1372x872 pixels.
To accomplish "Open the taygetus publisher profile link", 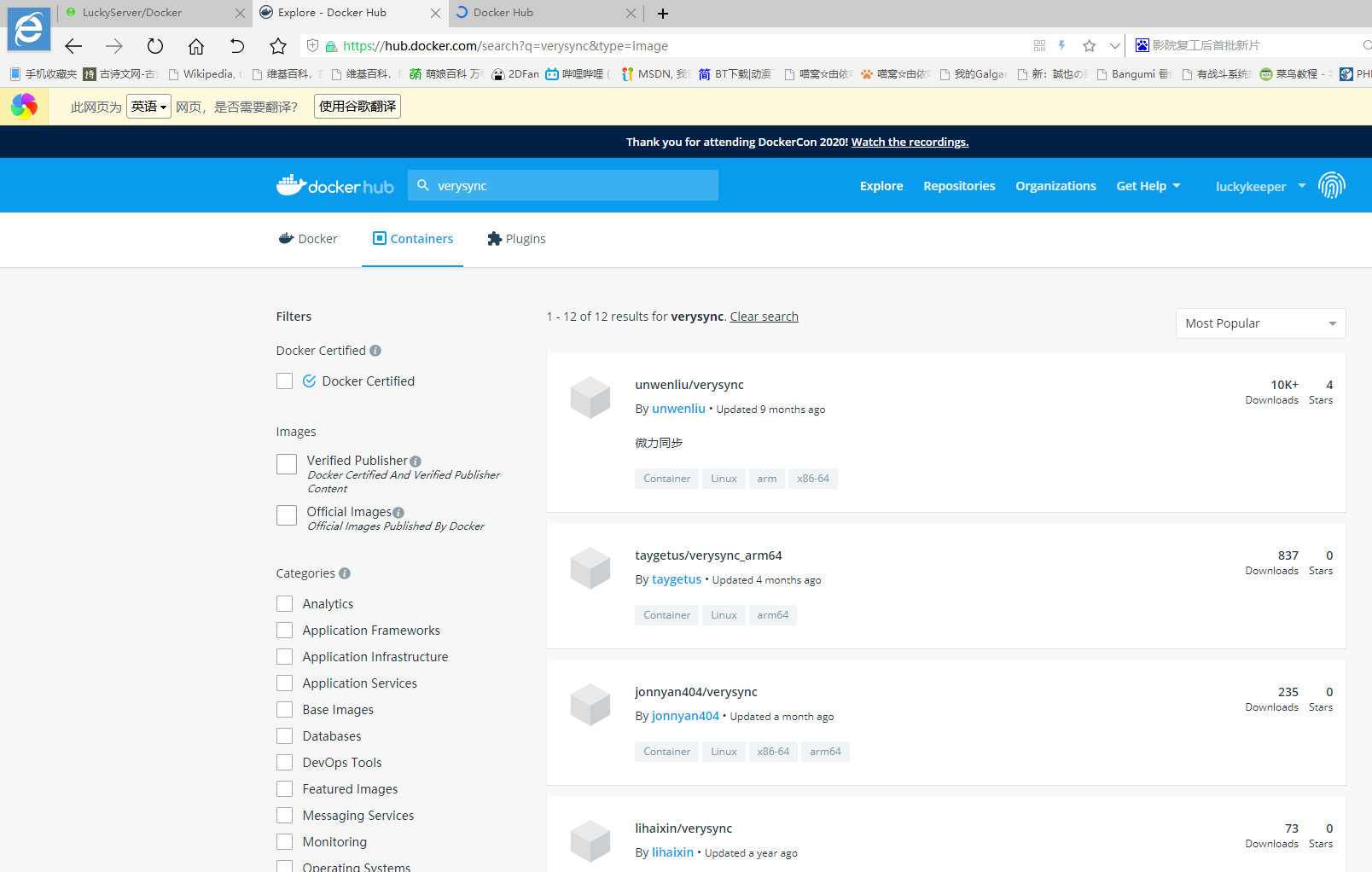I will pyautogui.click(x=676, y=579).
